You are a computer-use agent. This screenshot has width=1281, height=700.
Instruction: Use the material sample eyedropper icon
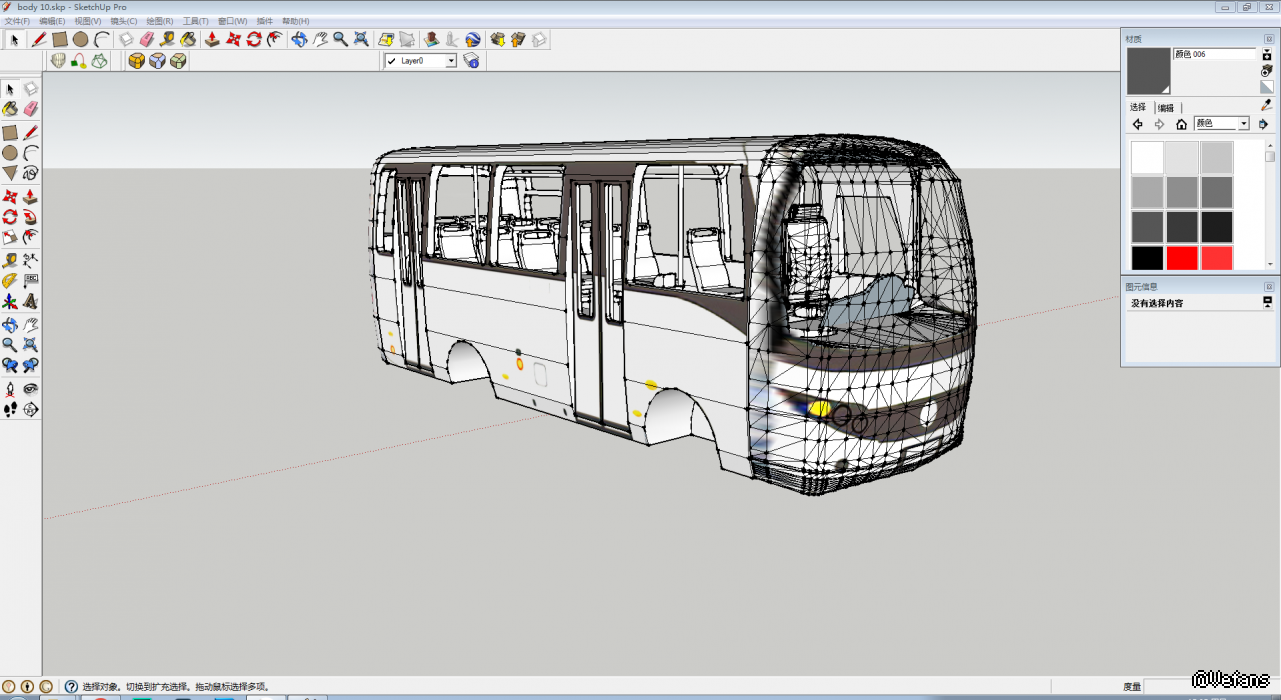(1266, 105)
